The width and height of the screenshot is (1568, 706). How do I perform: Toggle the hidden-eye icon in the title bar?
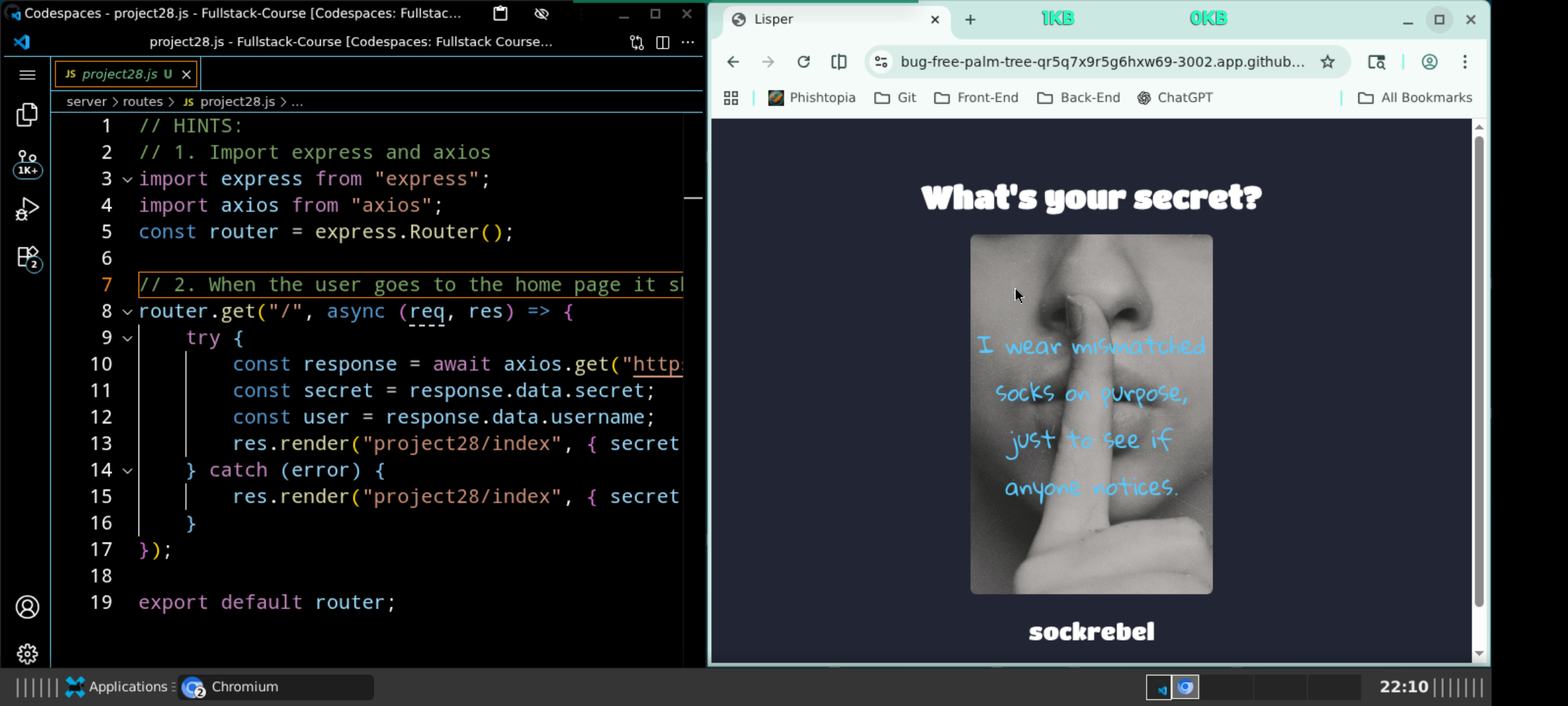(541, 14)
